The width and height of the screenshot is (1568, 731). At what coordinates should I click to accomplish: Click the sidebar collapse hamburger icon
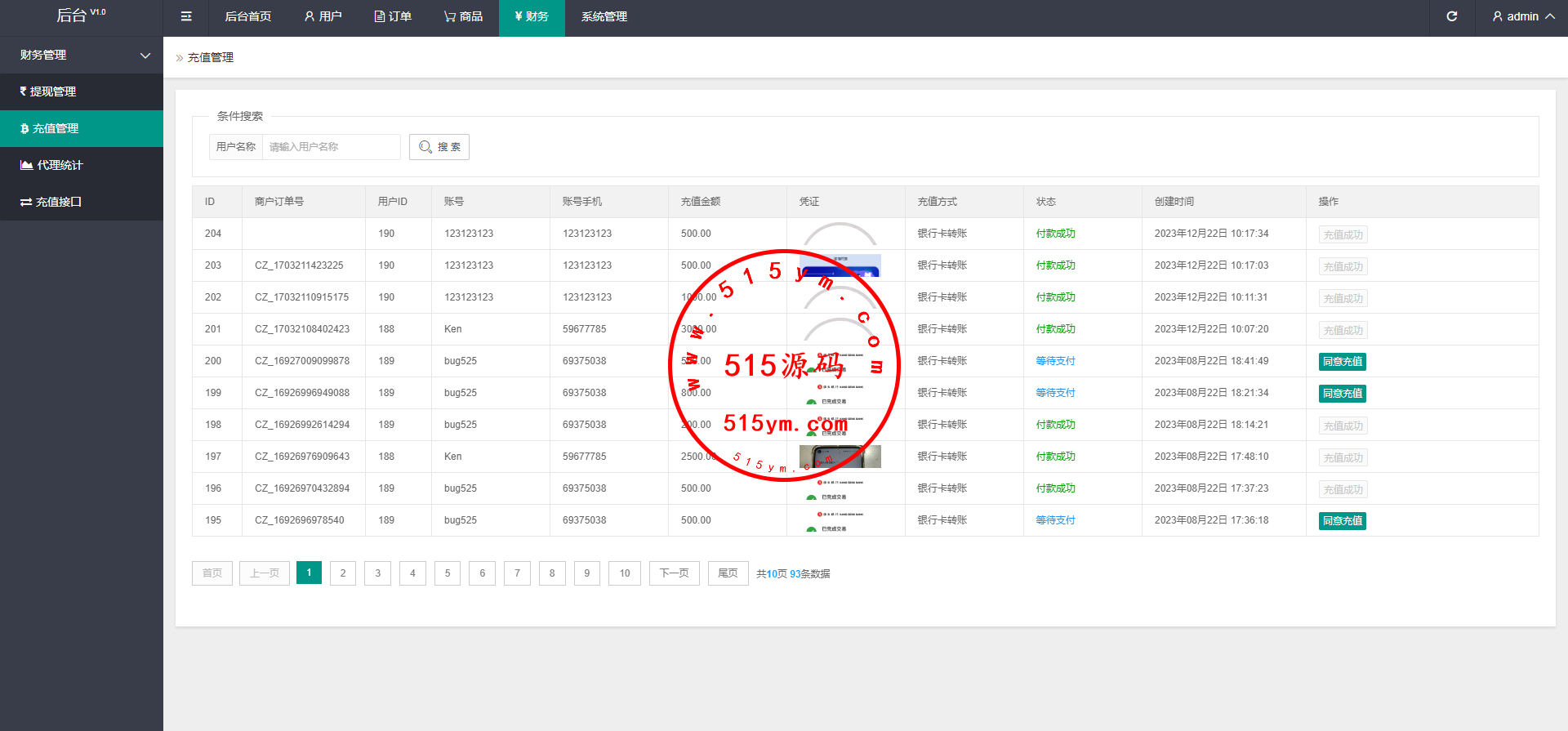(186, 16)
